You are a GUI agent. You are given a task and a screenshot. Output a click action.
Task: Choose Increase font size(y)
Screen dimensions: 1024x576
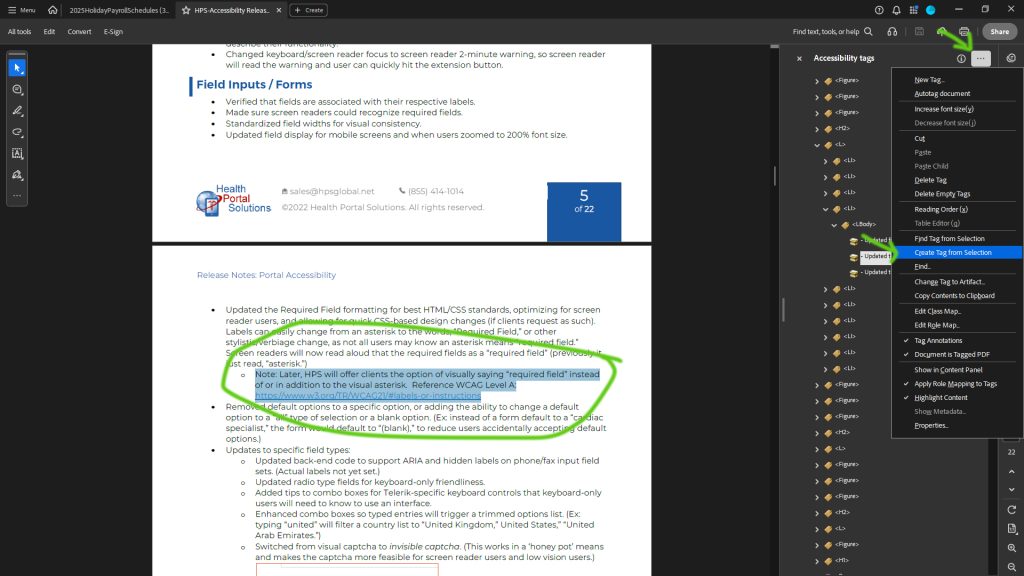click(944, 109)
